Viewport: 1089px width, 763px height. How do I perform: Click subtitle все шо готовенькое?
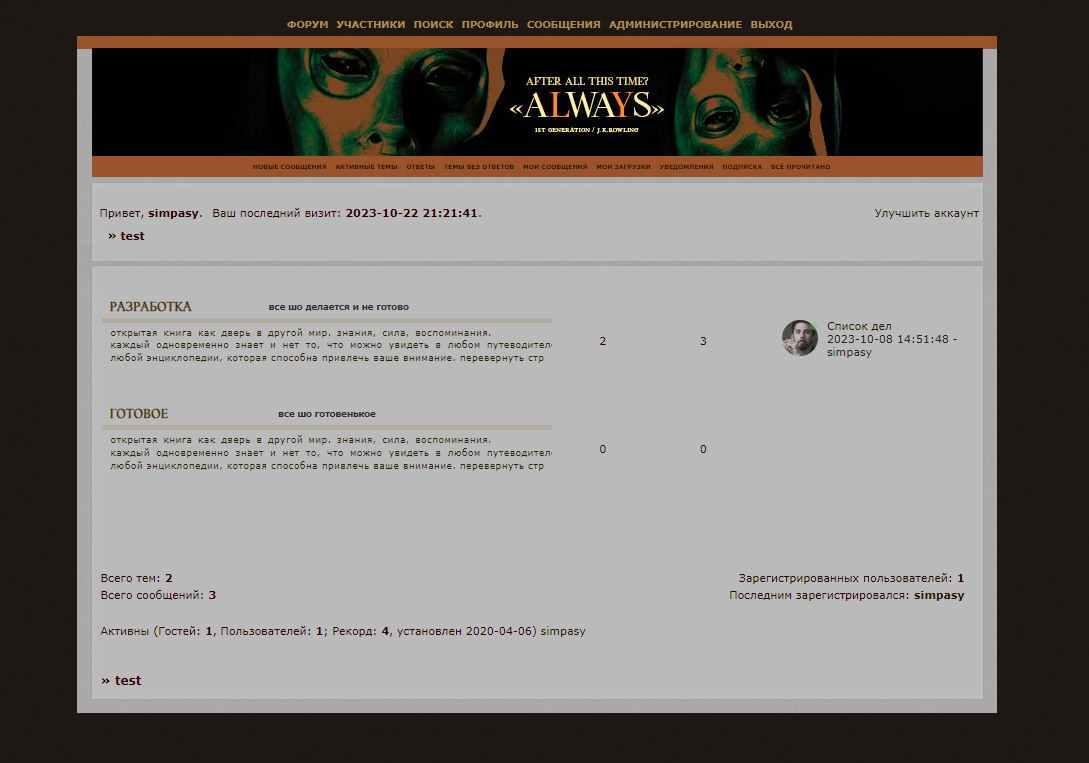(x=326, y=414)
